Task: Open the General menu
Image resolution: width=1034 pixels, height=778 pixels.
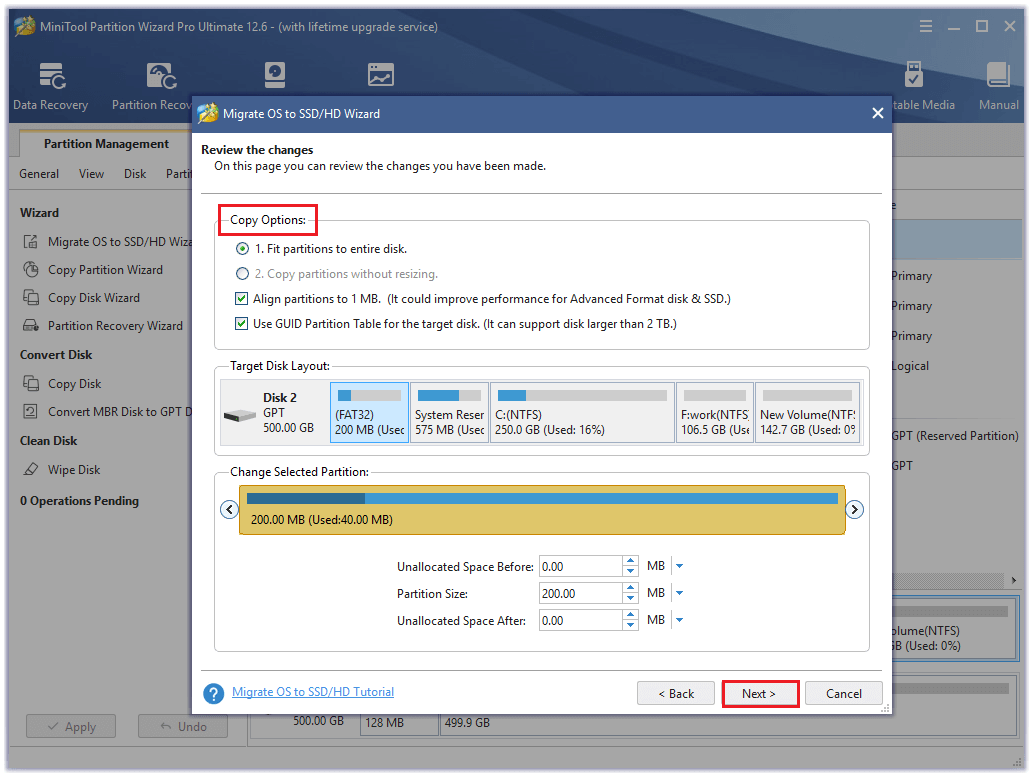Action: (x=39, y=174)
